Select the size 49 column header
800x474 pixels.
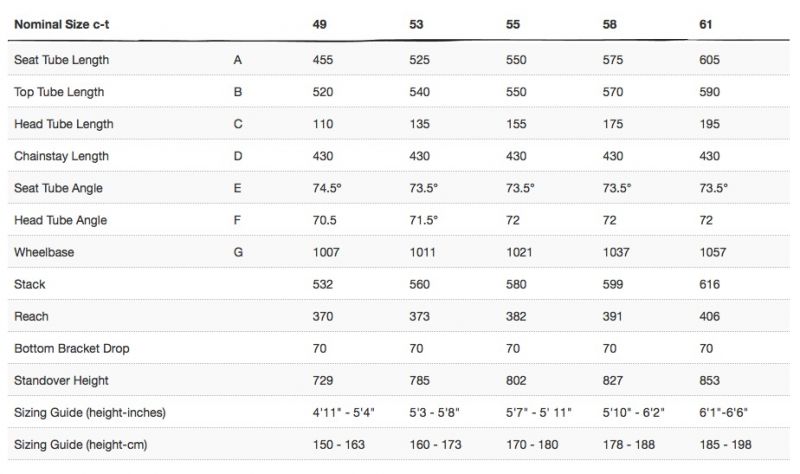319,24
